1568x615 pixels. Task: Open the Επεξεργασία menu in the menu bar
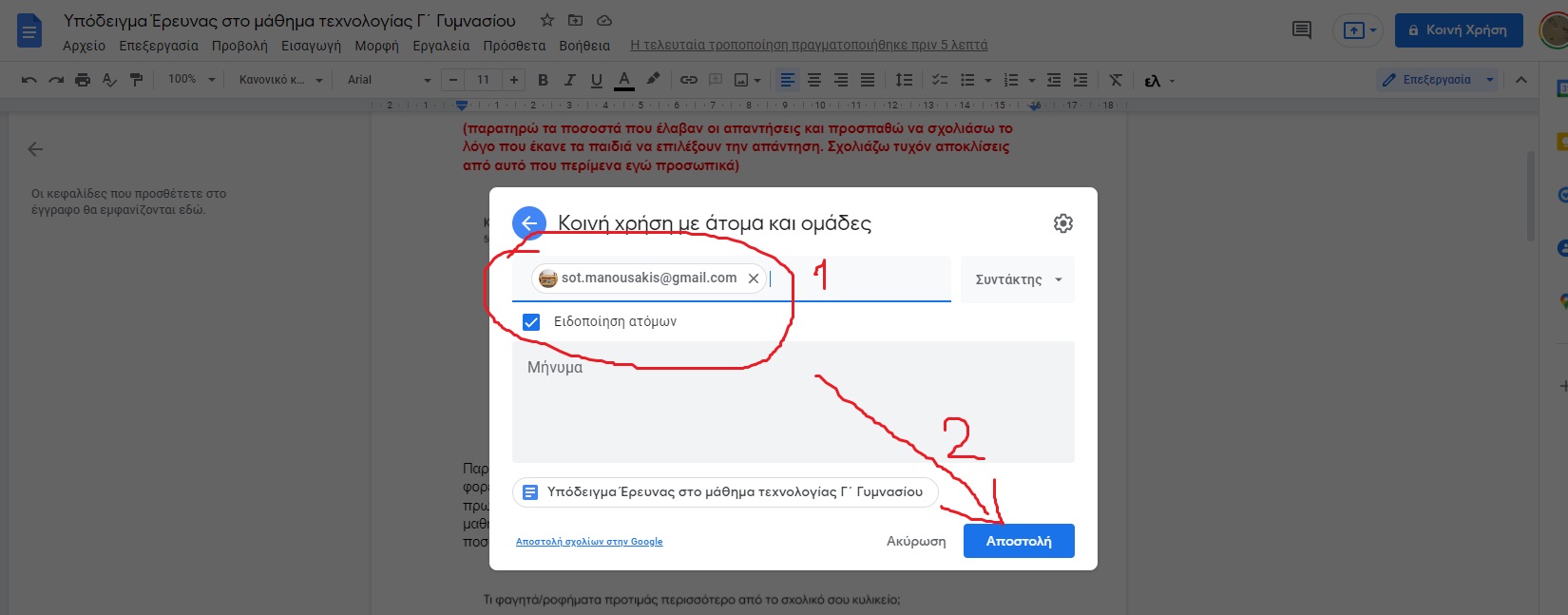[159, 46]
